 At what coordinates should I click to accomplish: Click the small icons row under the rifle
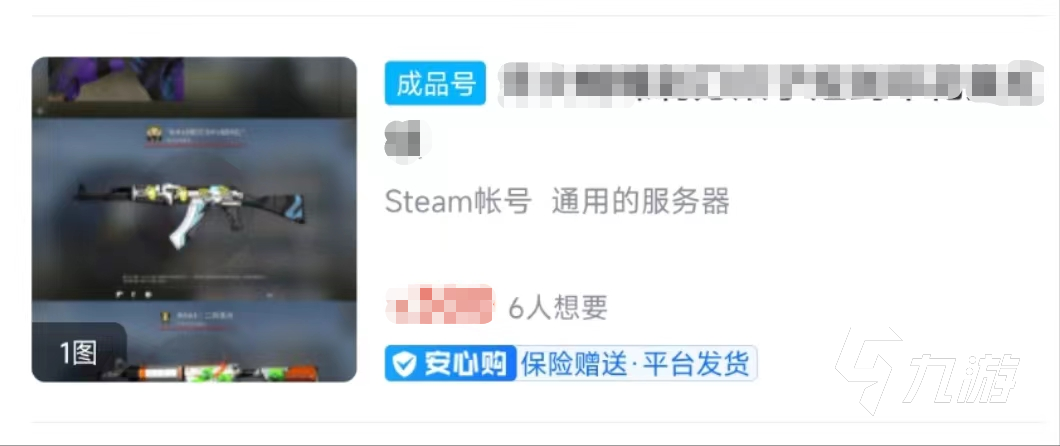click(135, 294)
